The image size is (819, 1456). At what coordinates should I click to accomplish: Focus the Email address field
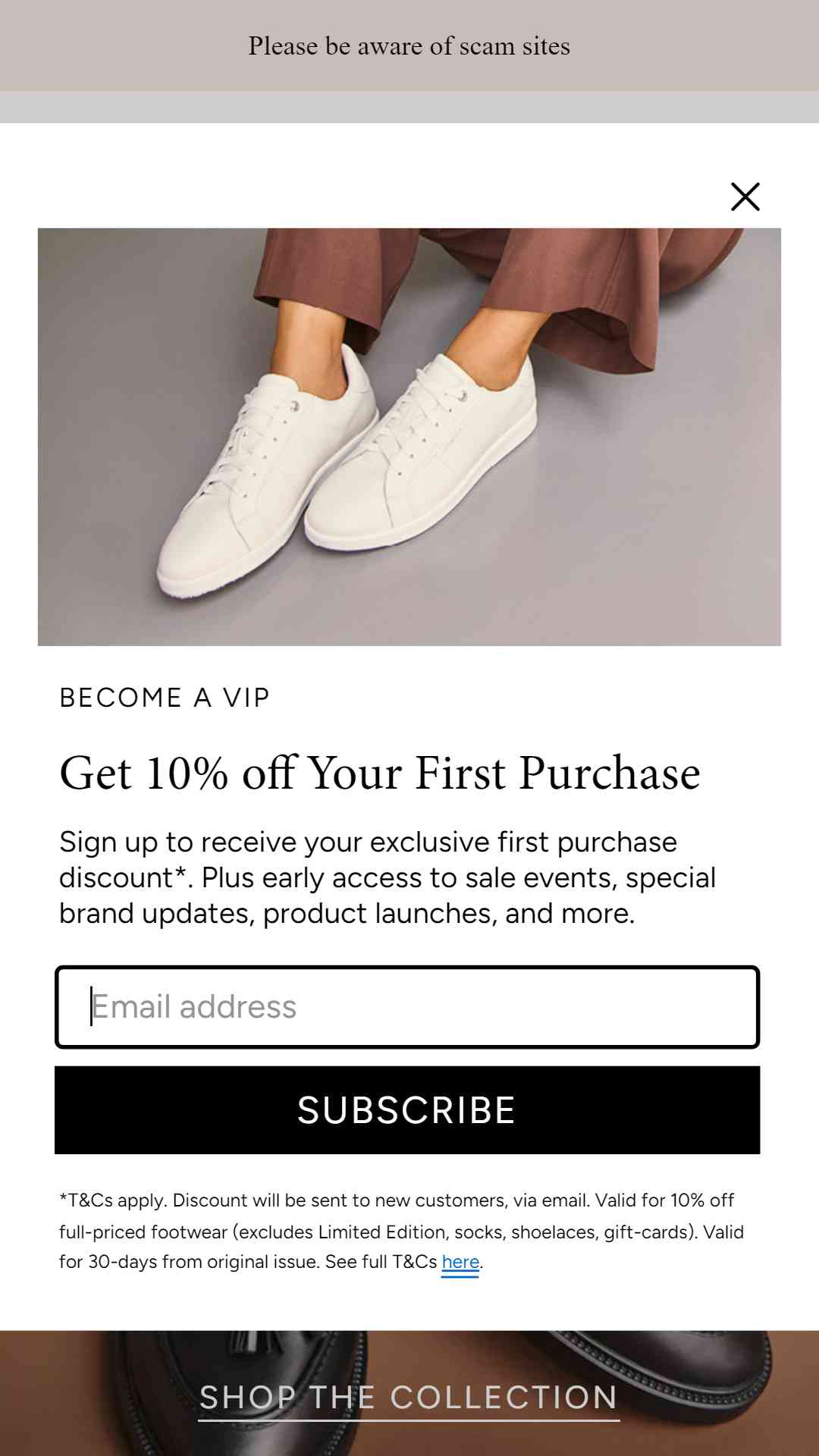coord(407,1007)
